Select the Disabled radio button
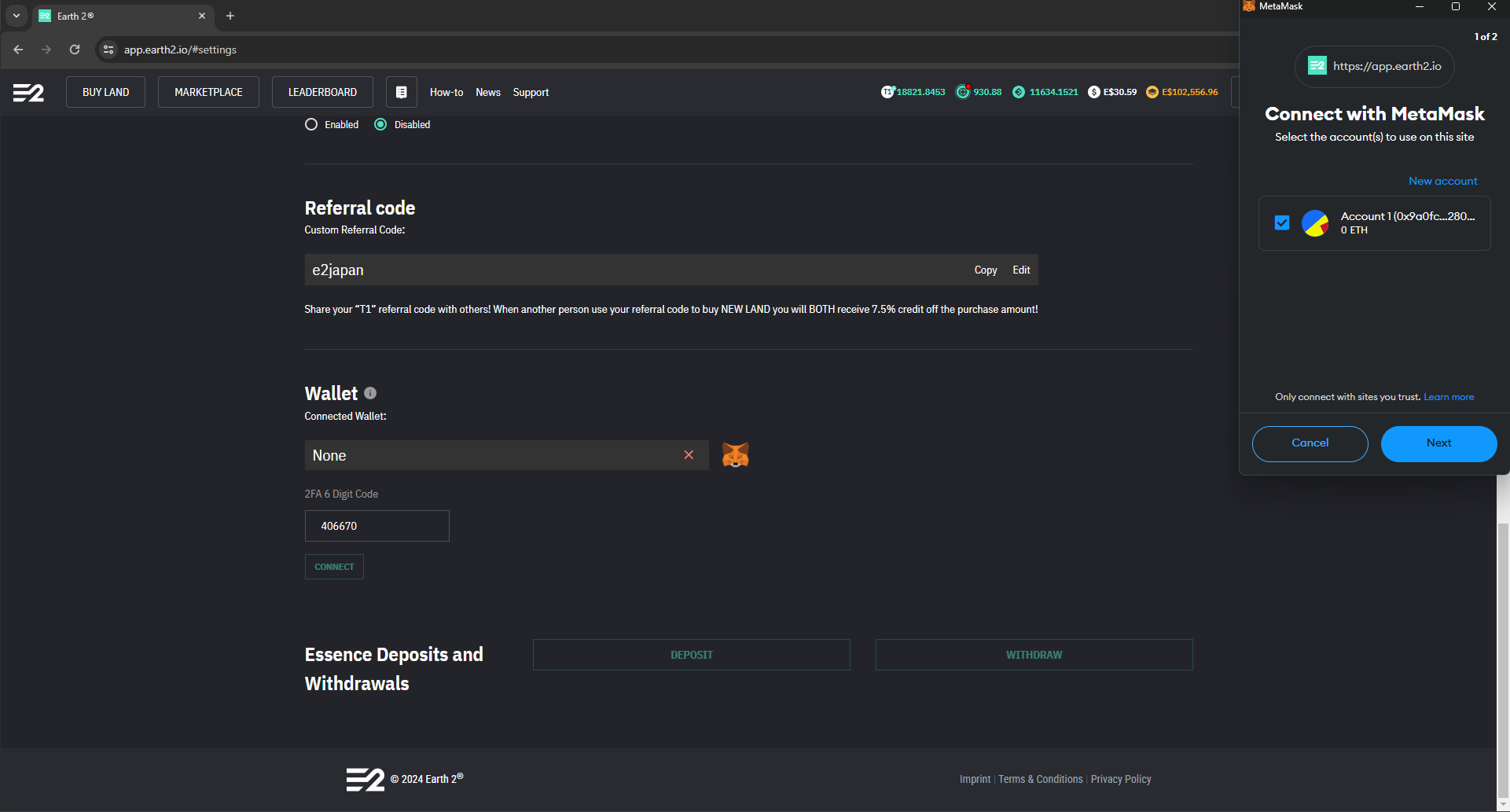 pos(380,124)
